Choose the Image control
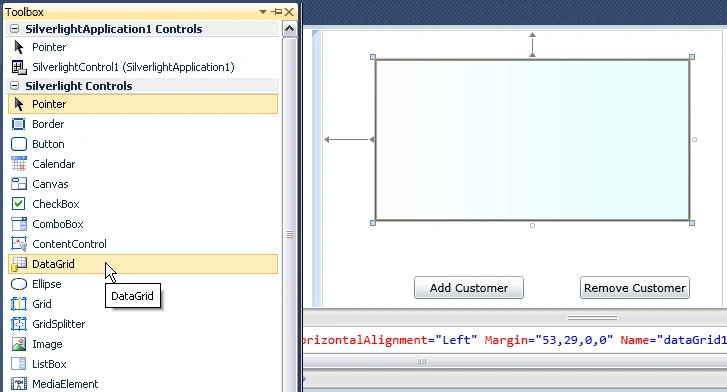This screenshot has width=727, height=392. (143, 344)
